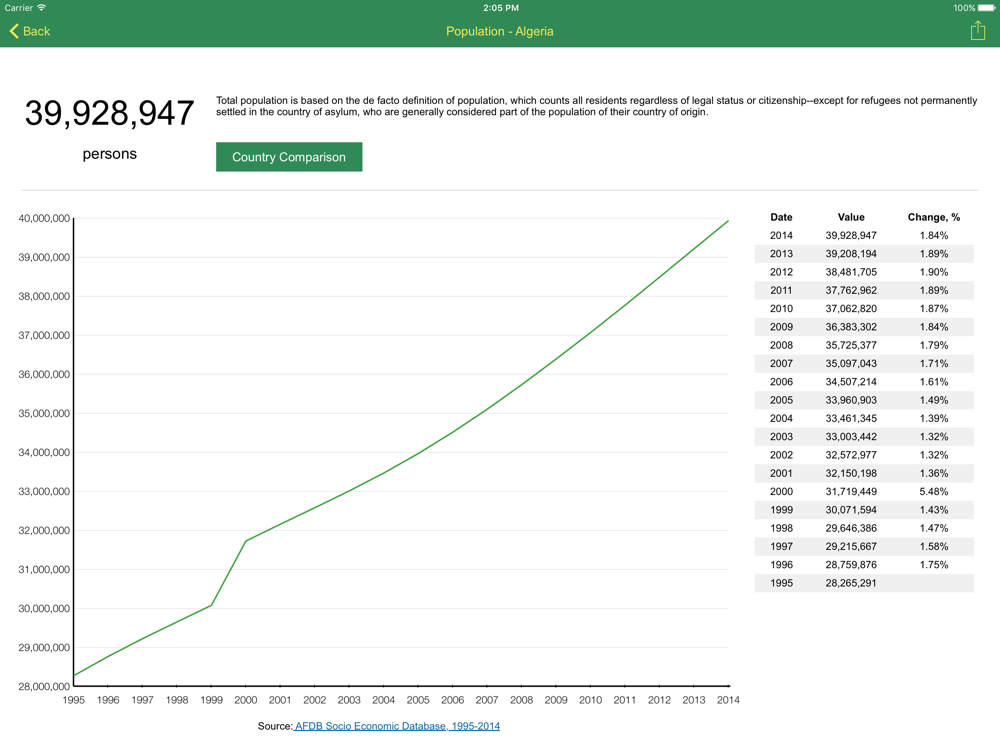The height and width of the screenshot is (750, 1000).
Task: Select the 1995 row in the data table
Action: pyautogui.click(x=864, y=583)
